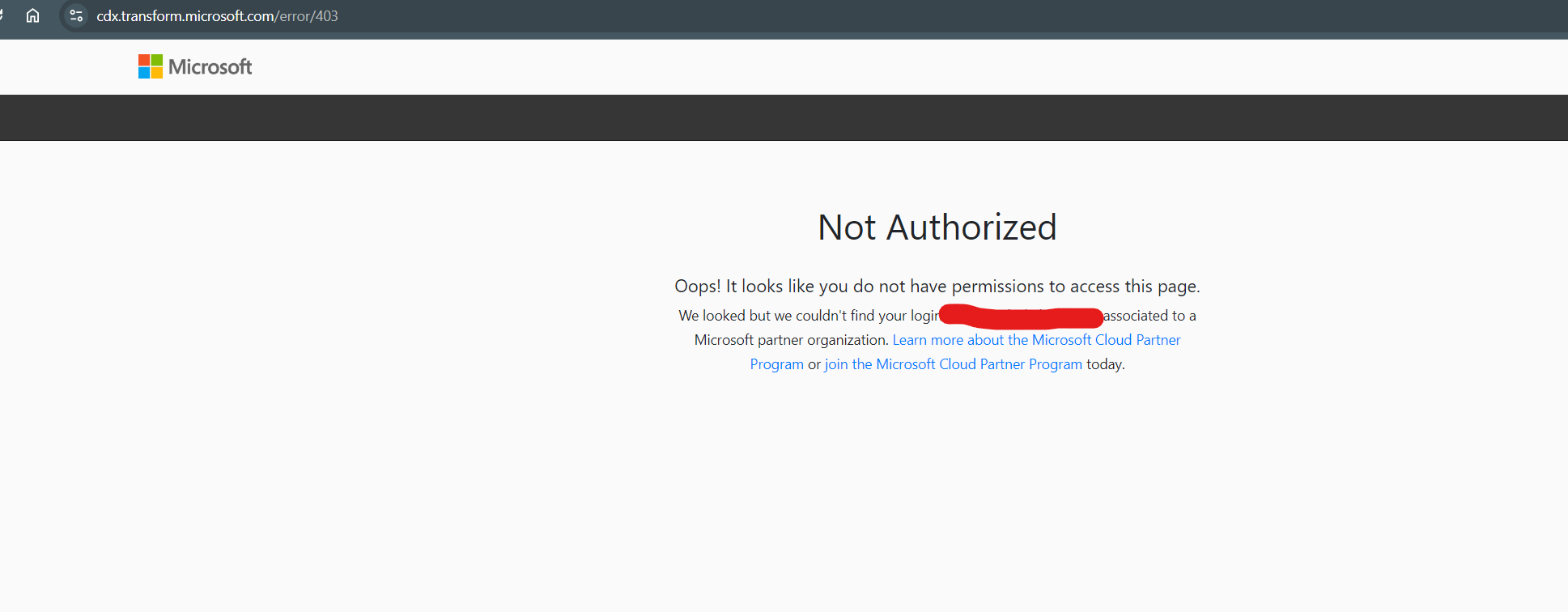Click the 'do not have permissions' message

click(937, 287)
